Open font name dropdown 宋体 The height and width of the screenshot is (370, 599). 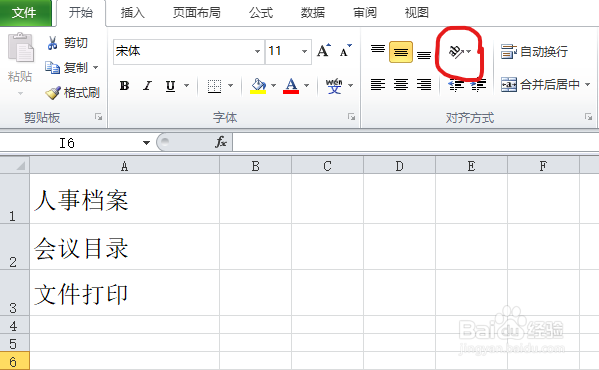click(x=258, y=51)
